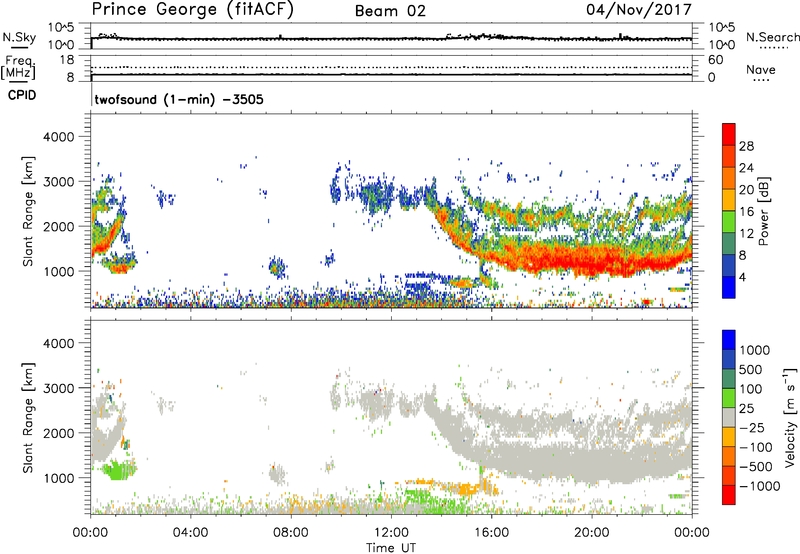The height and width of the screenshot is (554, 800).
Task: Click 'twofsound (1-min) -3505' mode text
Action: [x=179, y=99]
